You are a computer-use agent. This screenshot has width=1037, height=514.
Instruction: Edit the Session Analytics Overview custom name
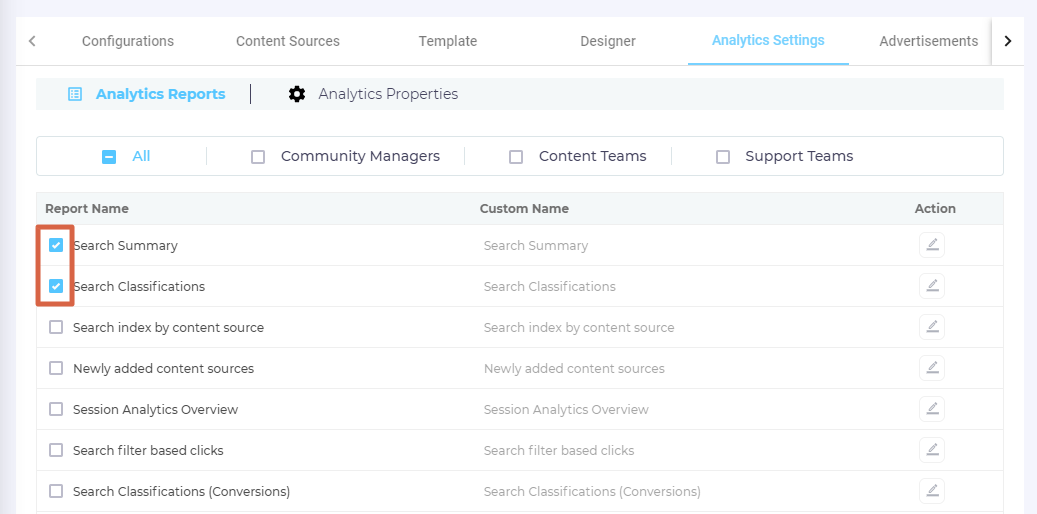[x=931, y=409]
